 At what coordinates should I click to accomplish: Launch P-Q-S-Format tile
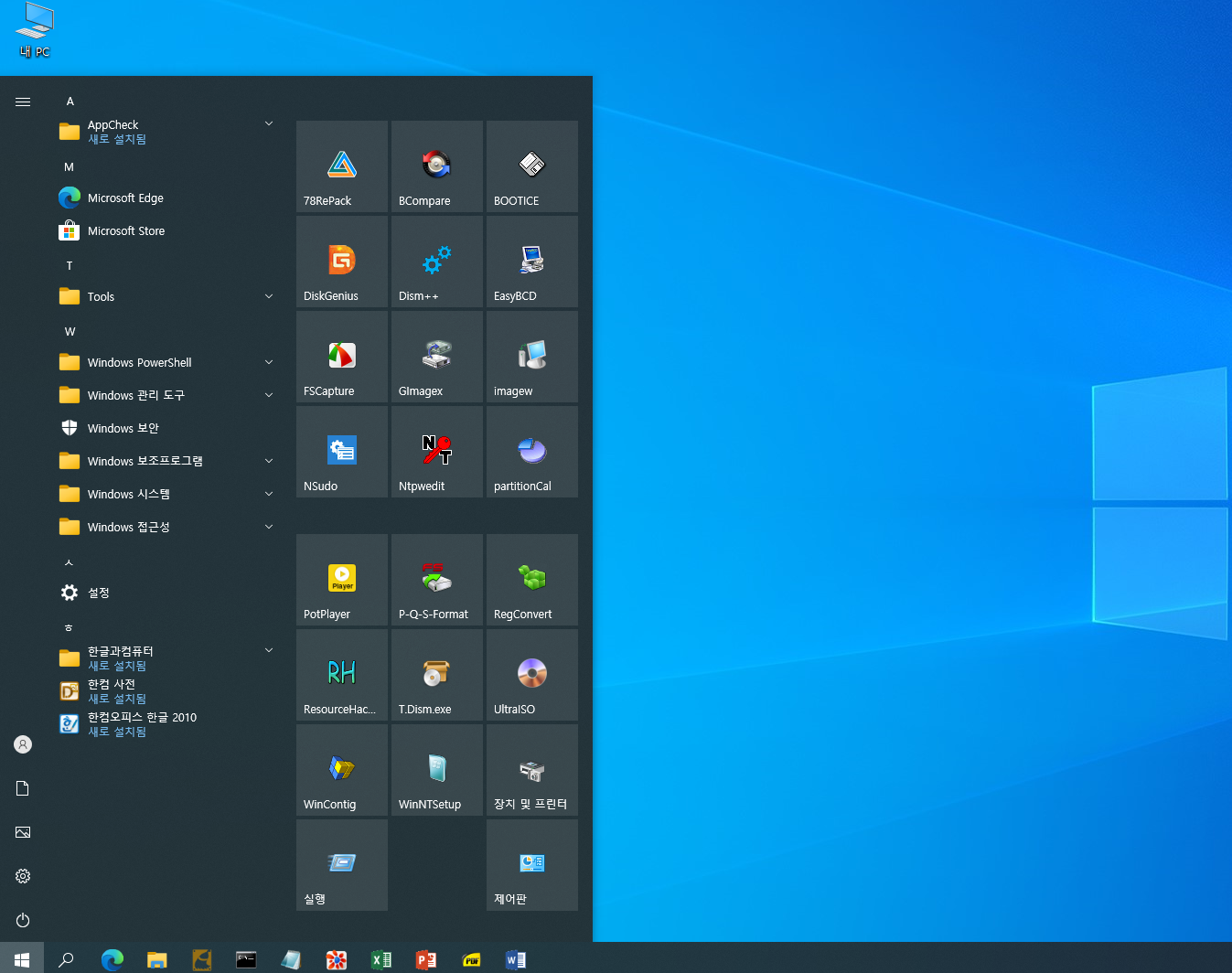pyautogui.click(x=437, y=580)
